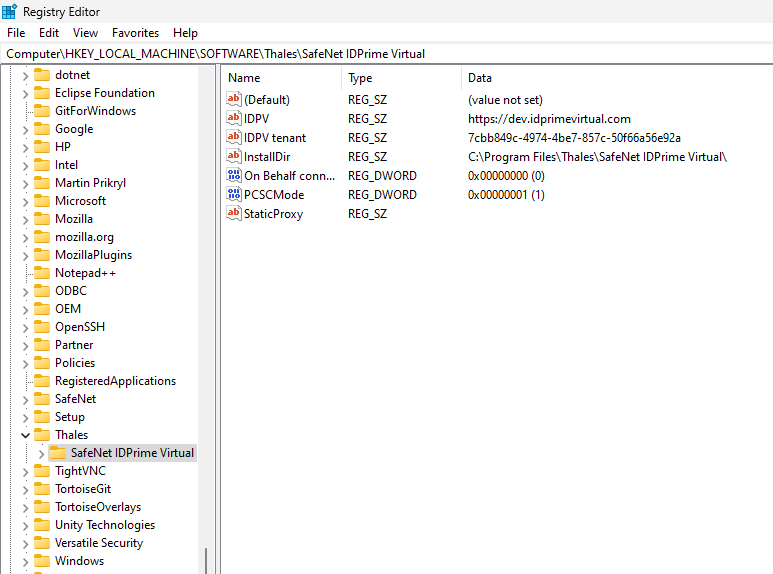Image resolution: width=773 pixels, height=574 pixels.
Task: Expand the Setup key
Action: 25,418
